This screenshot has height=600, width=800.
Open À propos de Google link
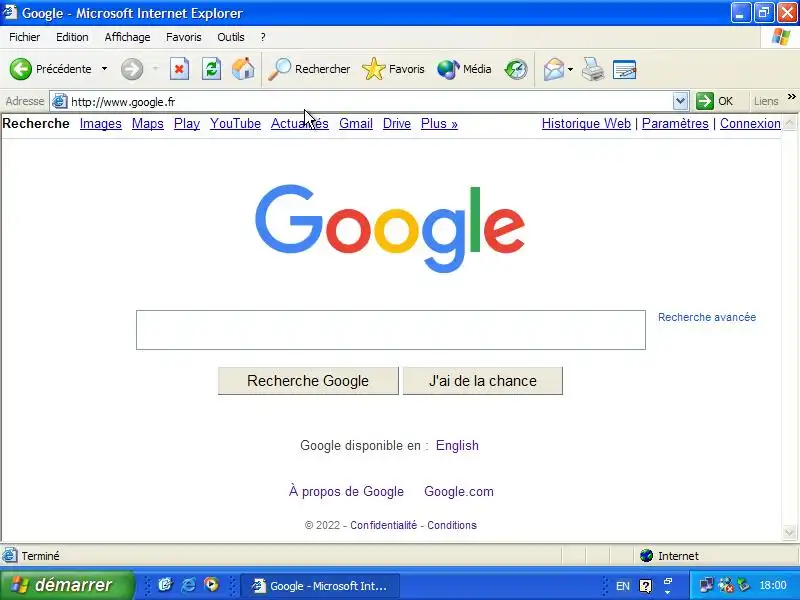coord(346,491)
